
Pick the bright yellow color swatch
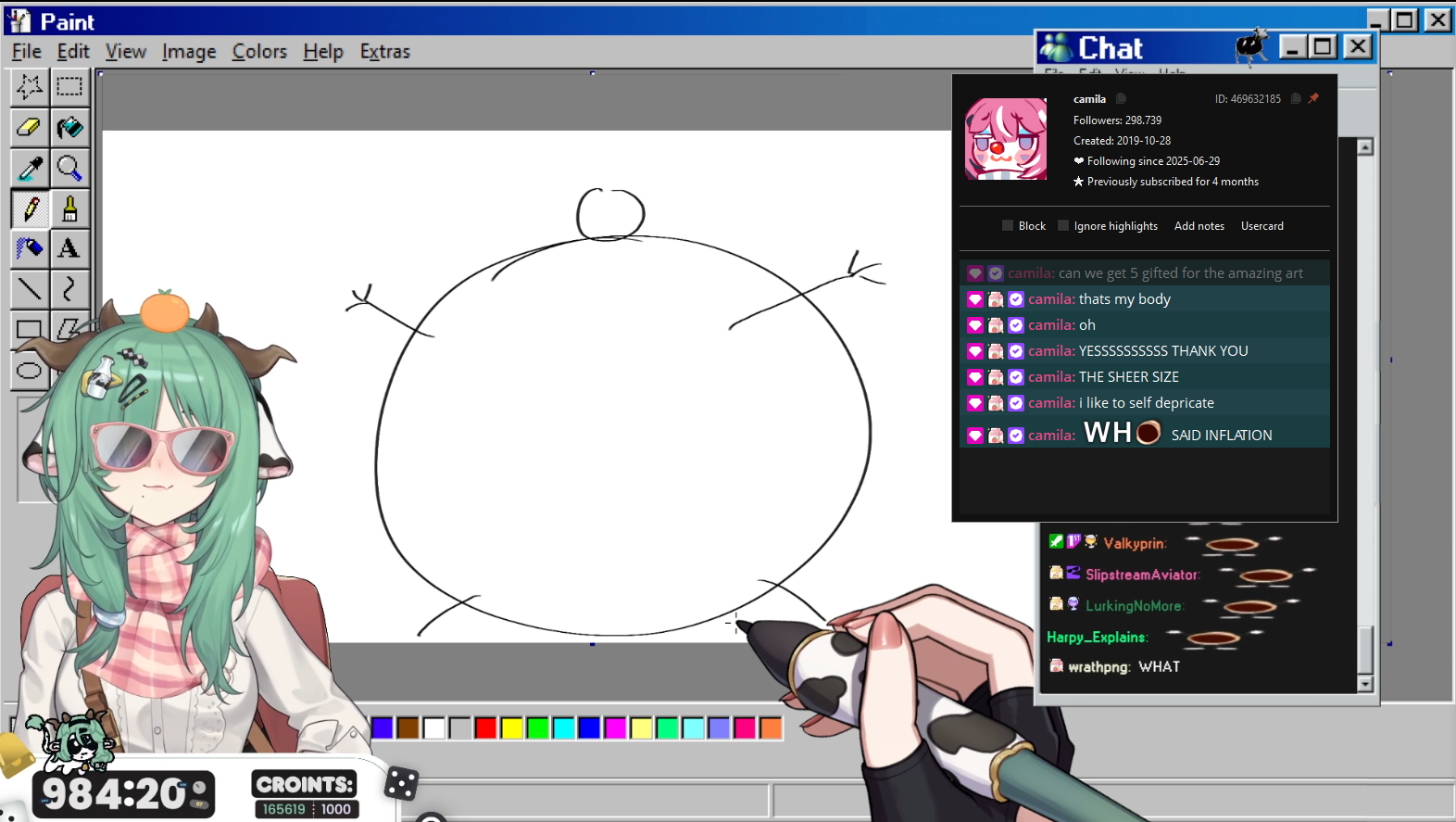512,728
